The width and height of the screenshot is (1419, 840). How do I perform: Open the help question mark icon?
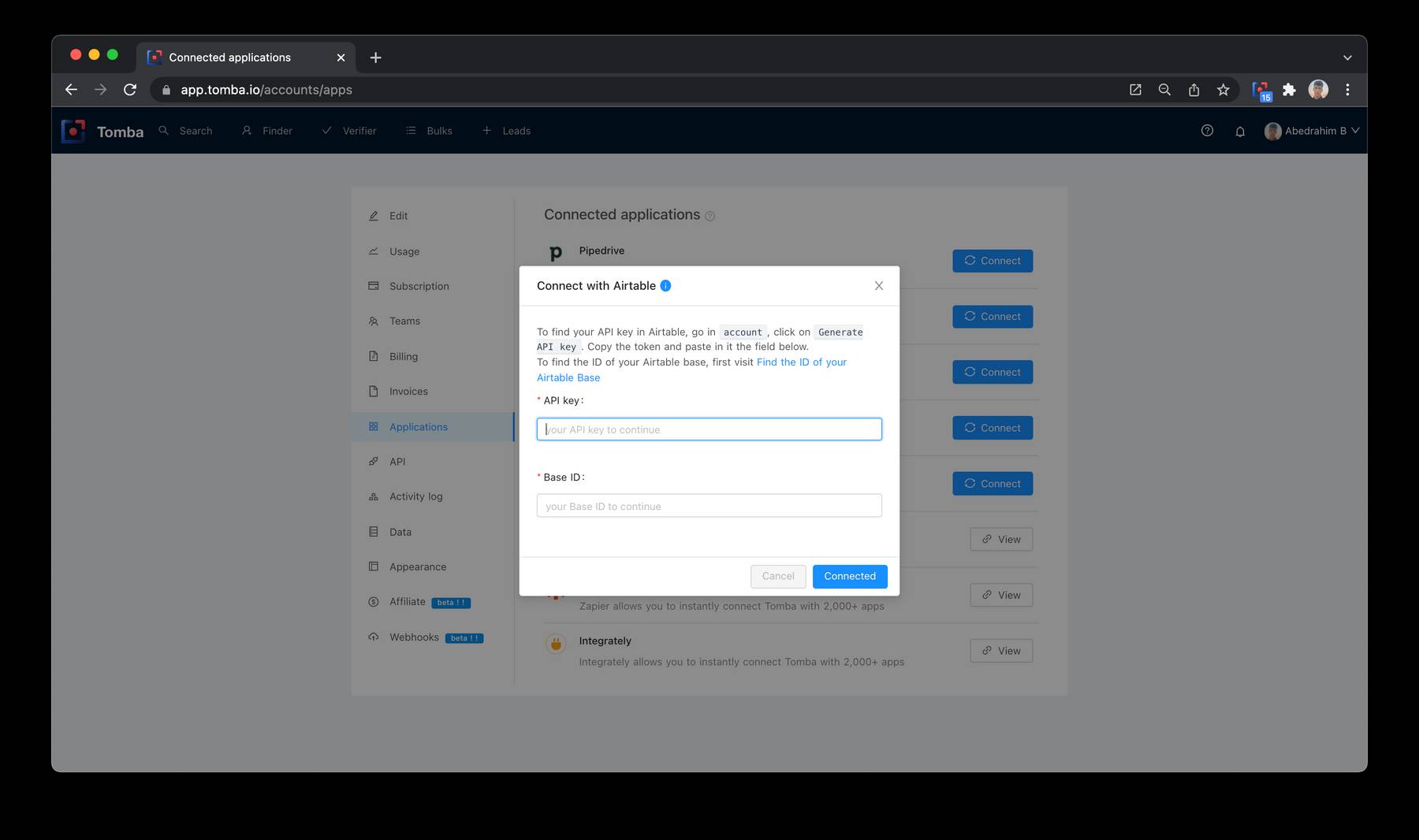tap(1207, 131)
